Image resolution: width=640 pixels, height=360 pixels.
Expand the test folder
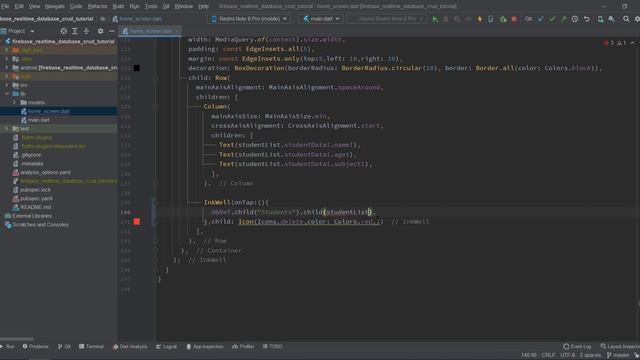7,129
